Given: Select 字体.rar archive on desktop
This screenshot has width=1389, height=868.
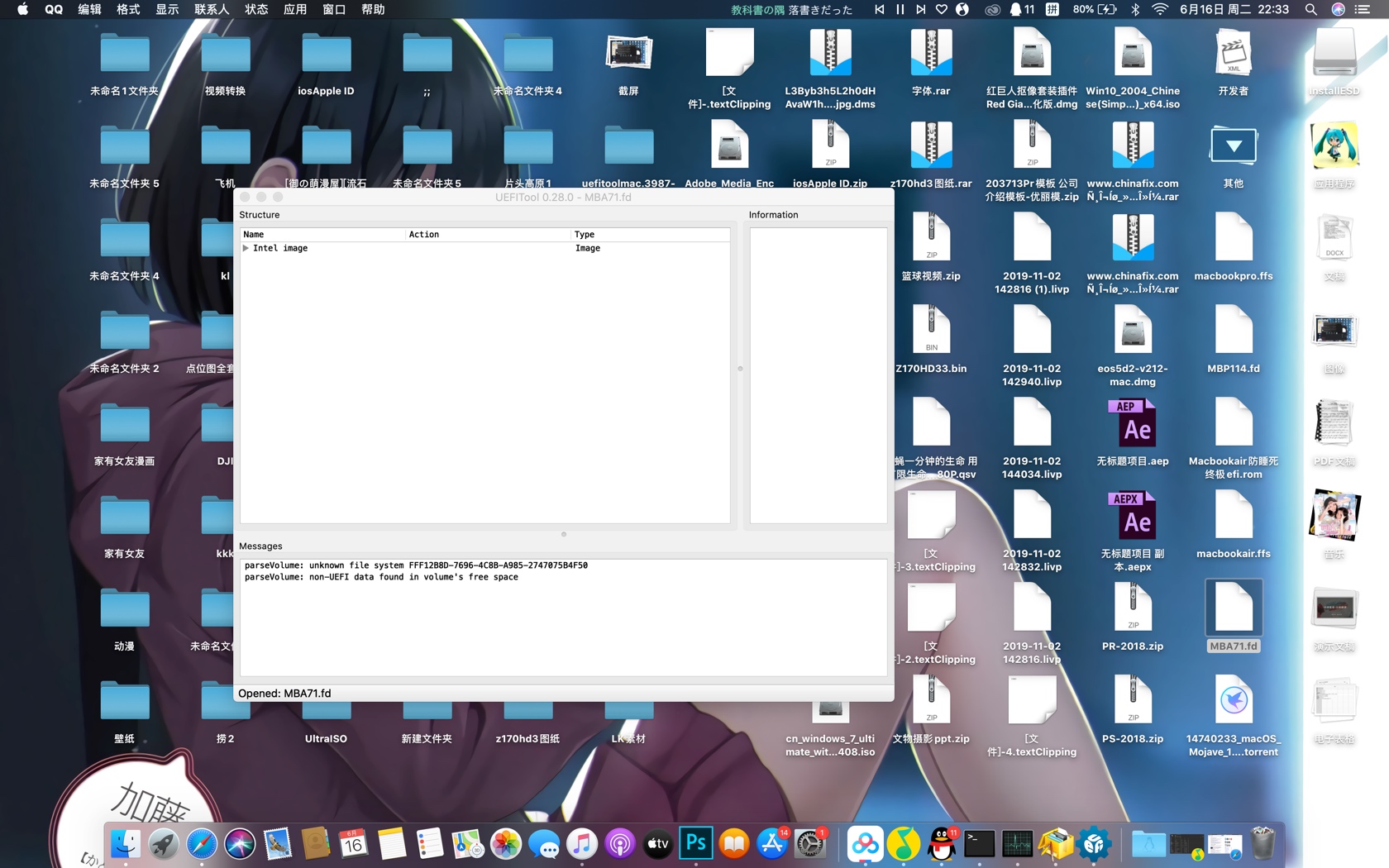Looking at the screenshot, I should pos(931,62).
